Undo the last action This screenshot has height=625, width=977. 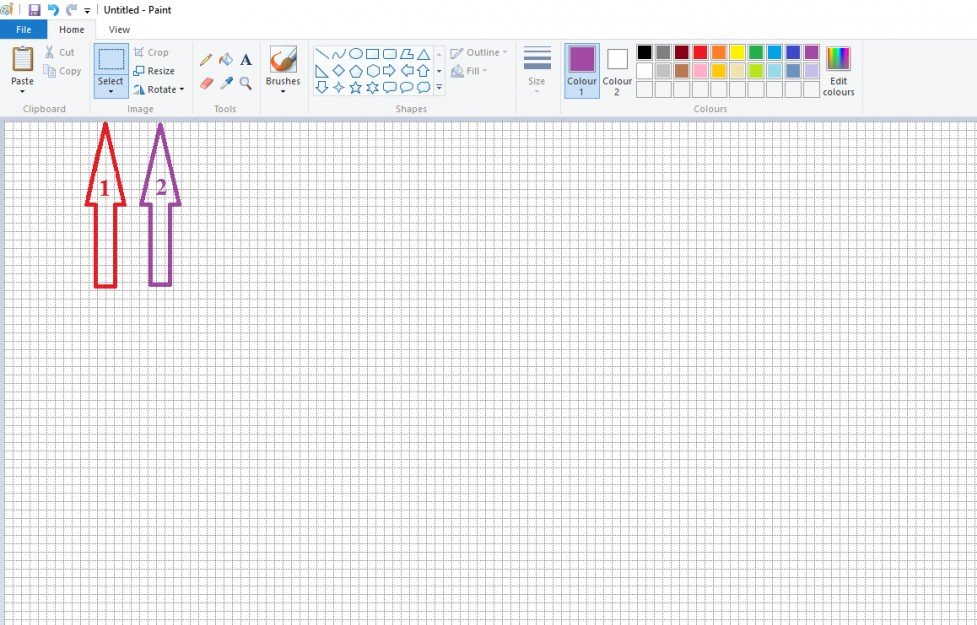tap(53, 10)
